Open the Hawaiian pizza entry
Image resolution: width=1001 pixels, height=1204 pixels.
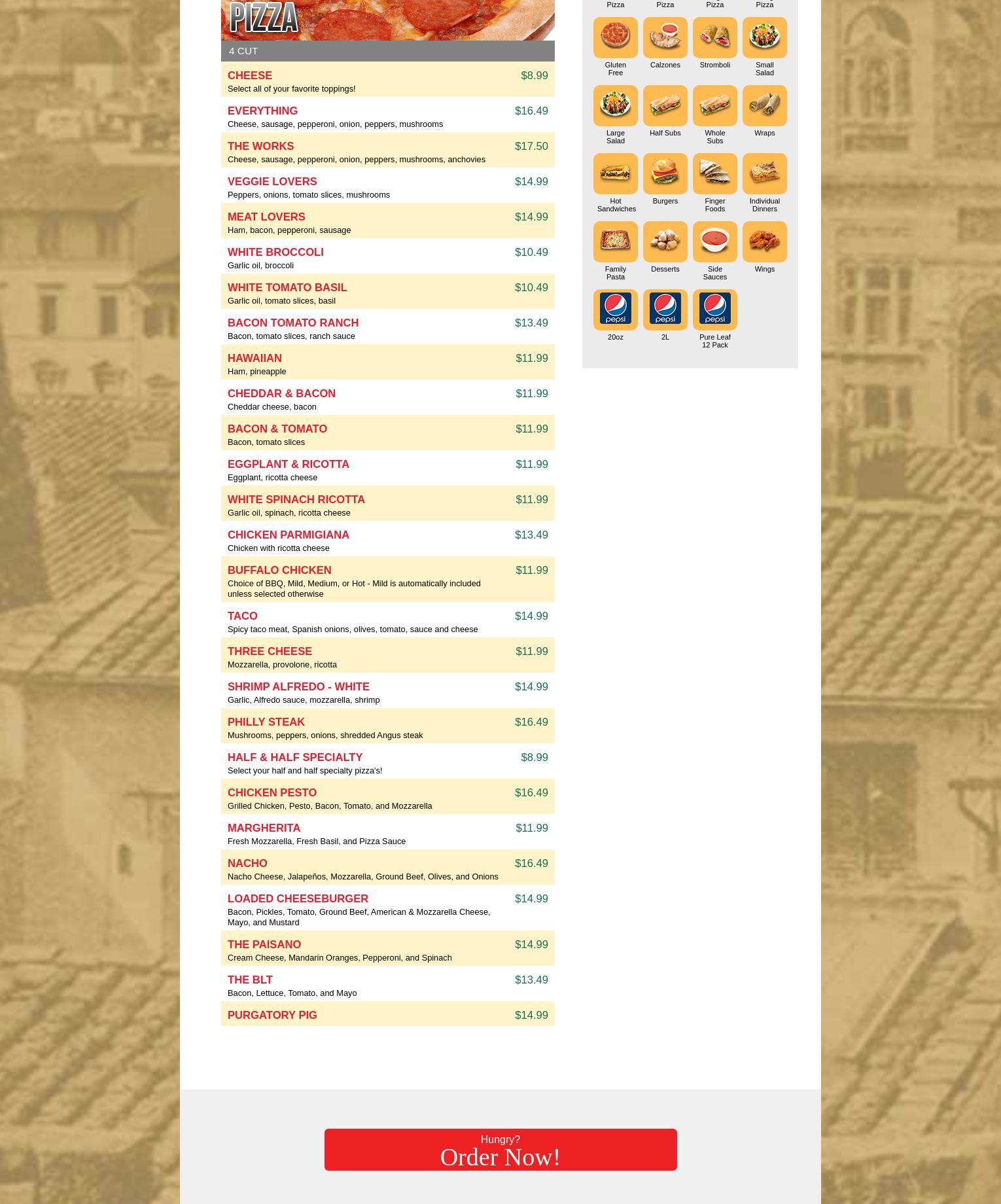pos(255,359)
